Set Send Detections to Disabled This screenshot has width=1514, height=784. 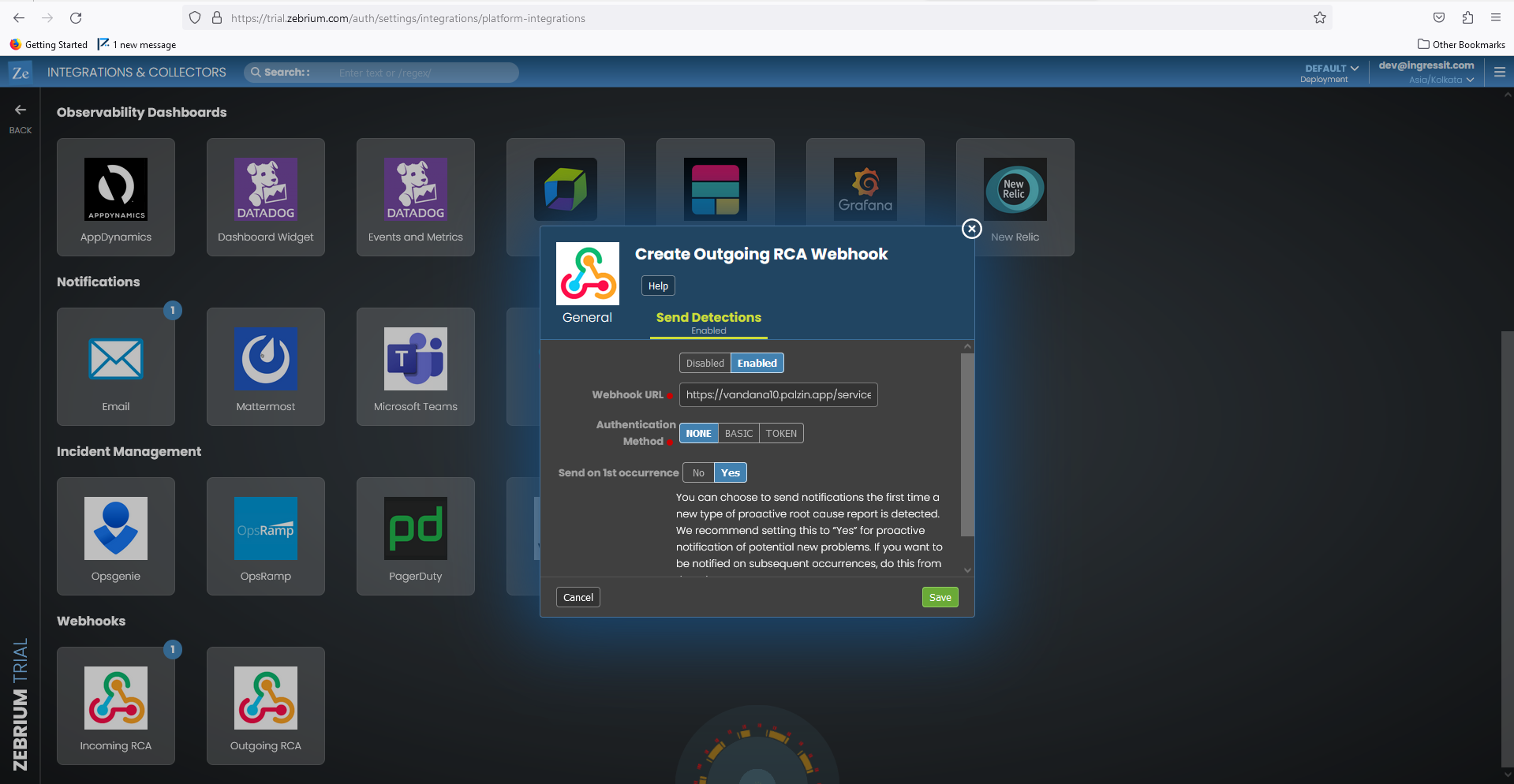(x=705, y=363)
